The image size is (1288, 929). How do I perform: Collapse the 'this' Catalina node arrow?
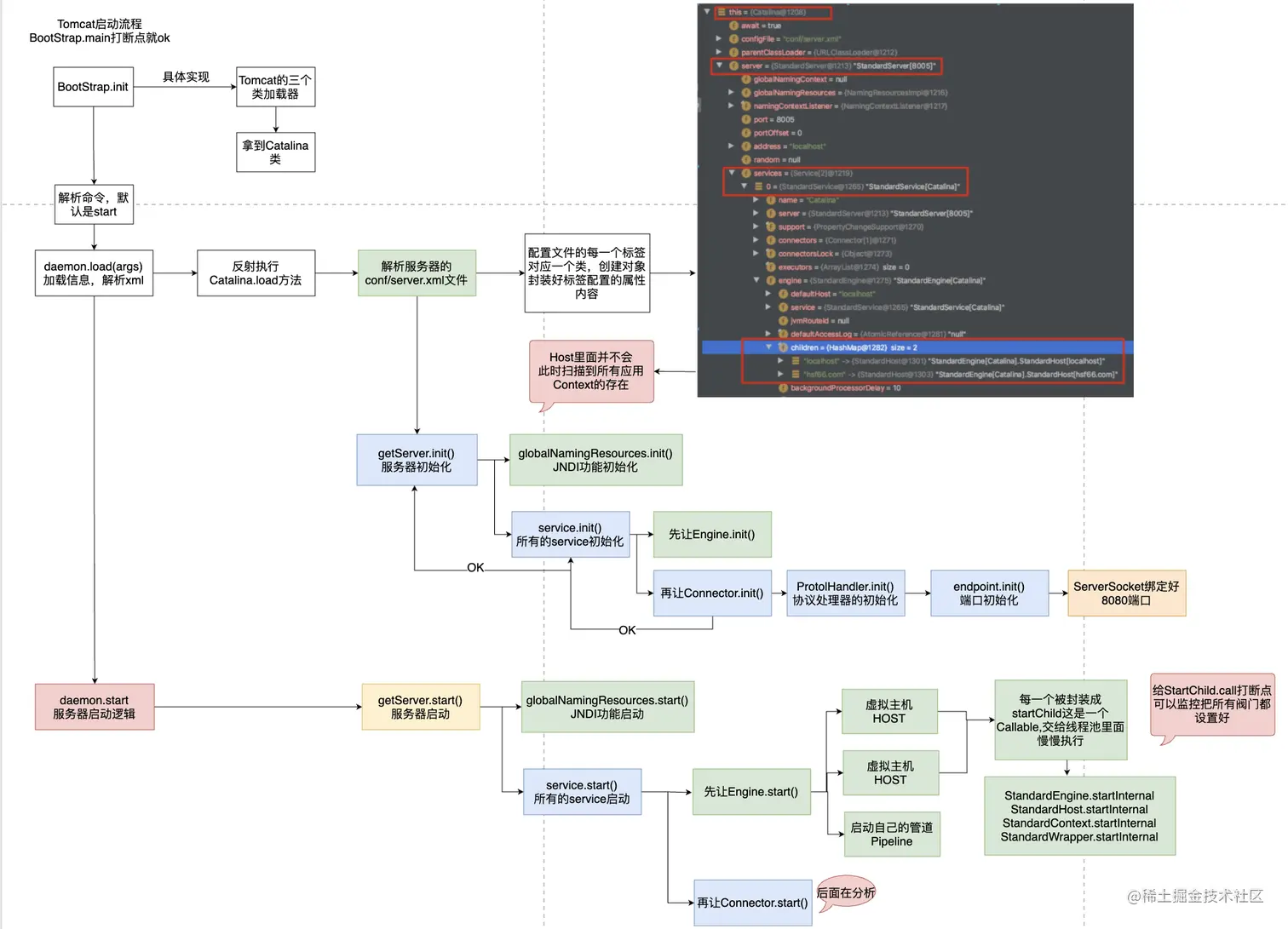click(707, 12)
